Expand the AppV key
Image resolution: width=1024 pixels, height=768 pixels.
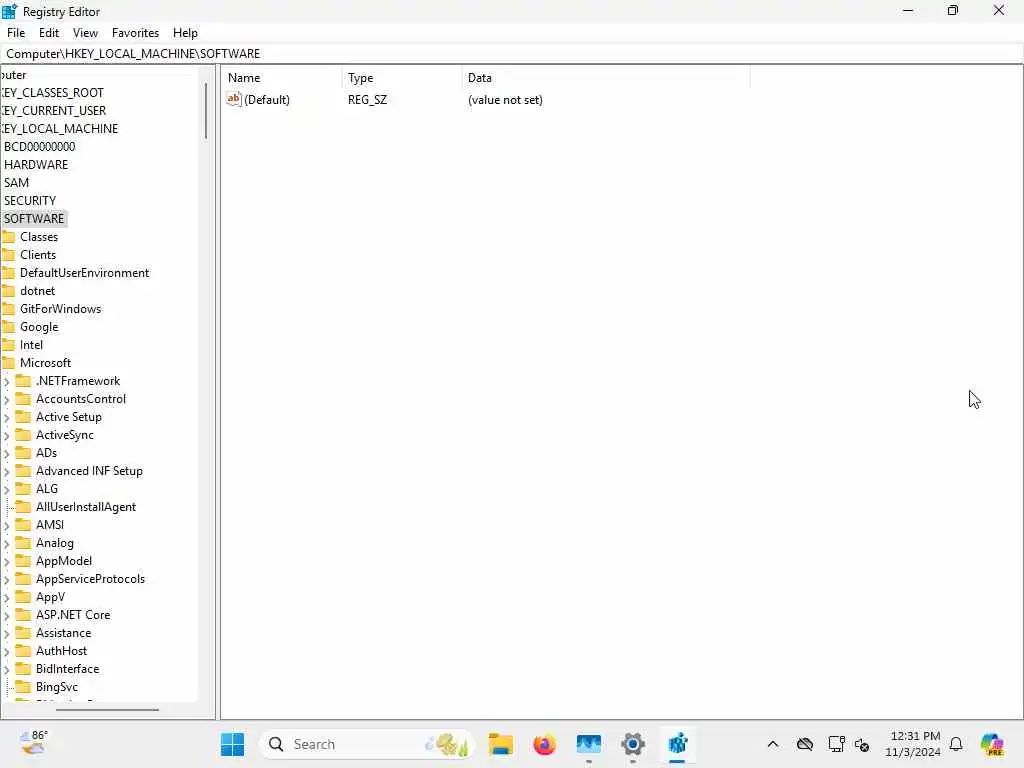pos(7,597)
